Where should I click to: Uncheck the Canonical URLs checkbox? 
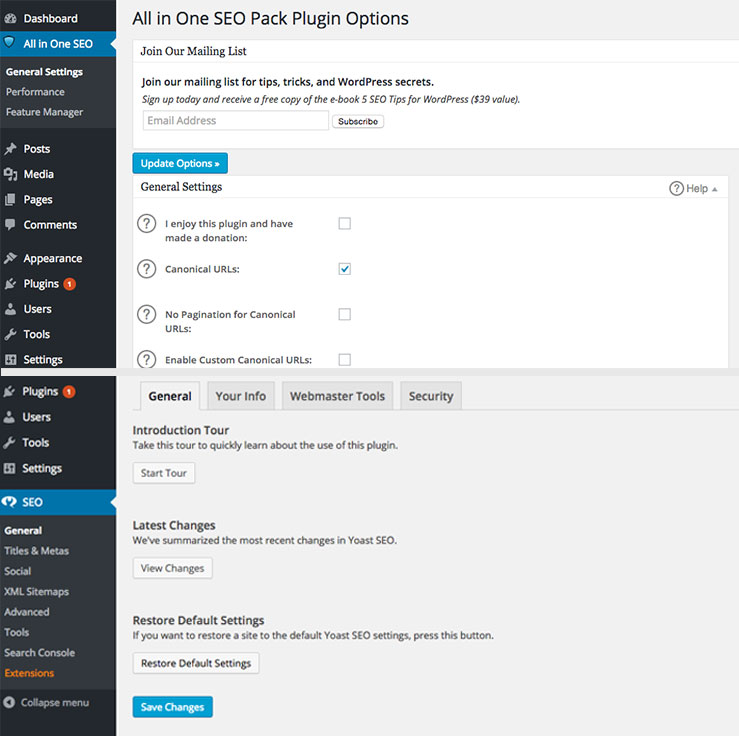(345, 269)
